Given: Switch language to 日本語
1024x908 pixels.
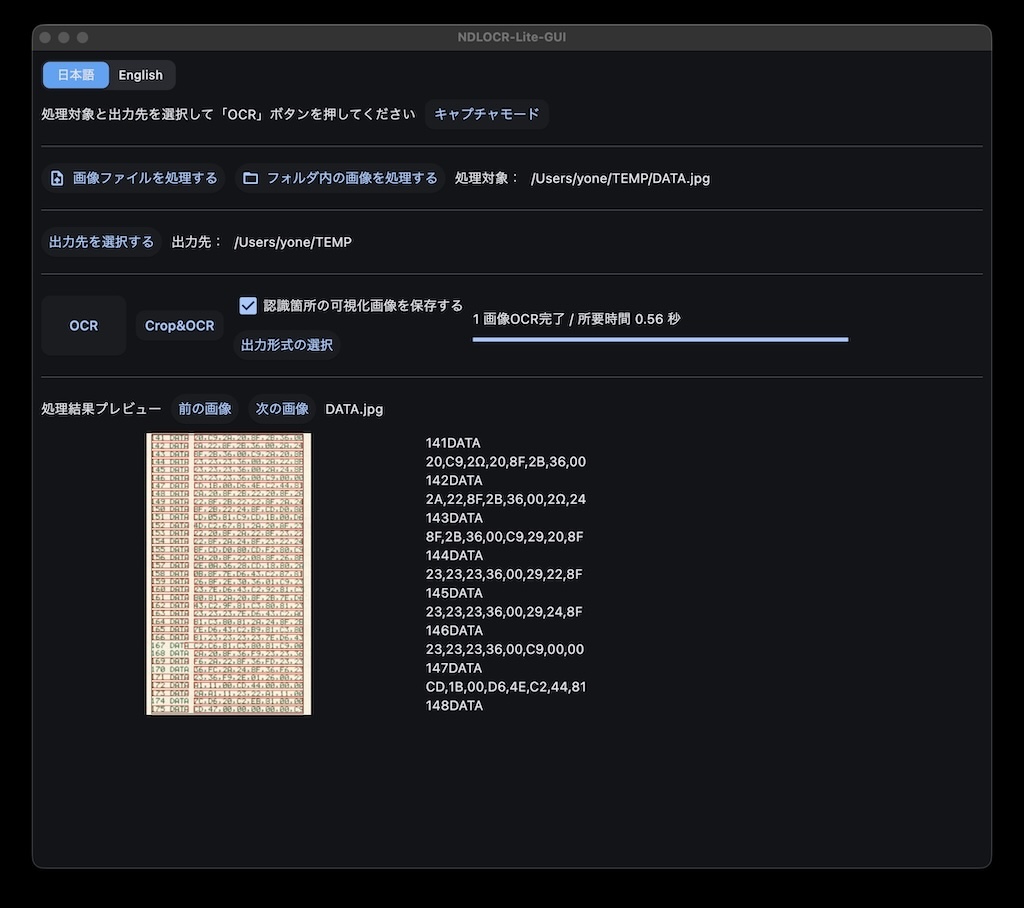Looking at the screenshot, I should [76, 75].
